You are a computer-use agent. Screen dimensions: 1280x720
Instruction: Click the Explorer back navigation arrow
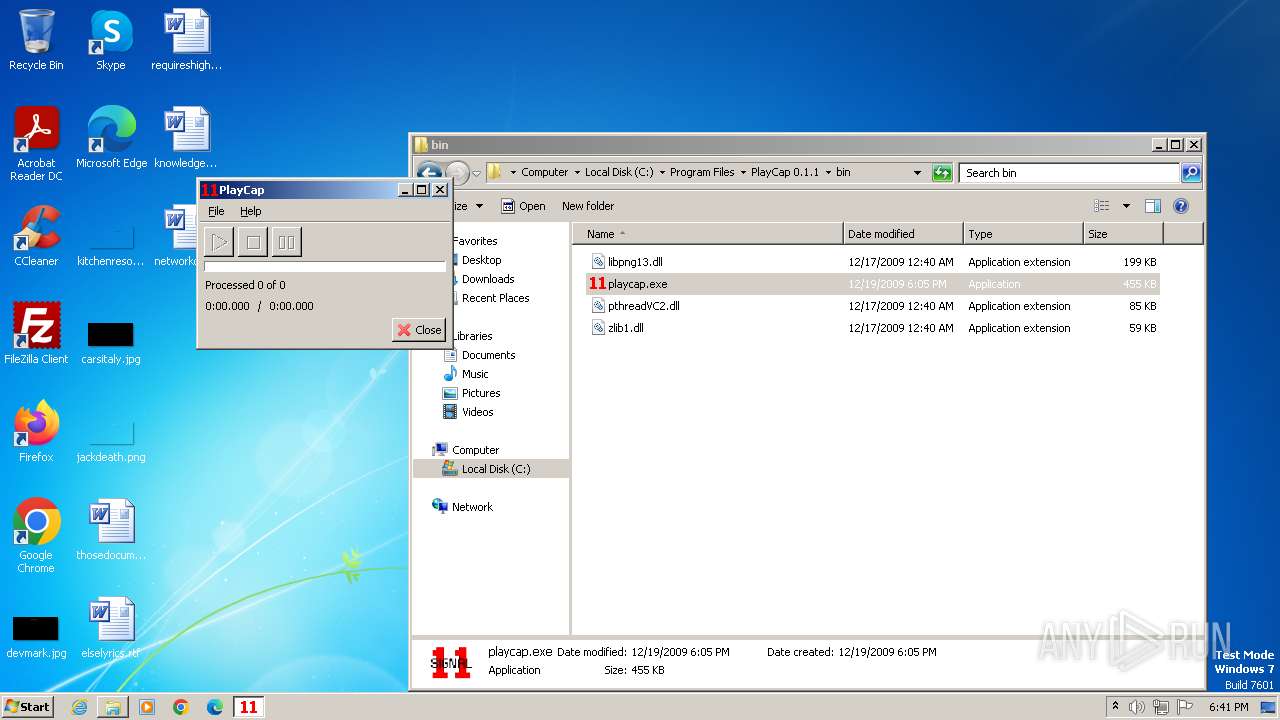click(x=428, y=172)
